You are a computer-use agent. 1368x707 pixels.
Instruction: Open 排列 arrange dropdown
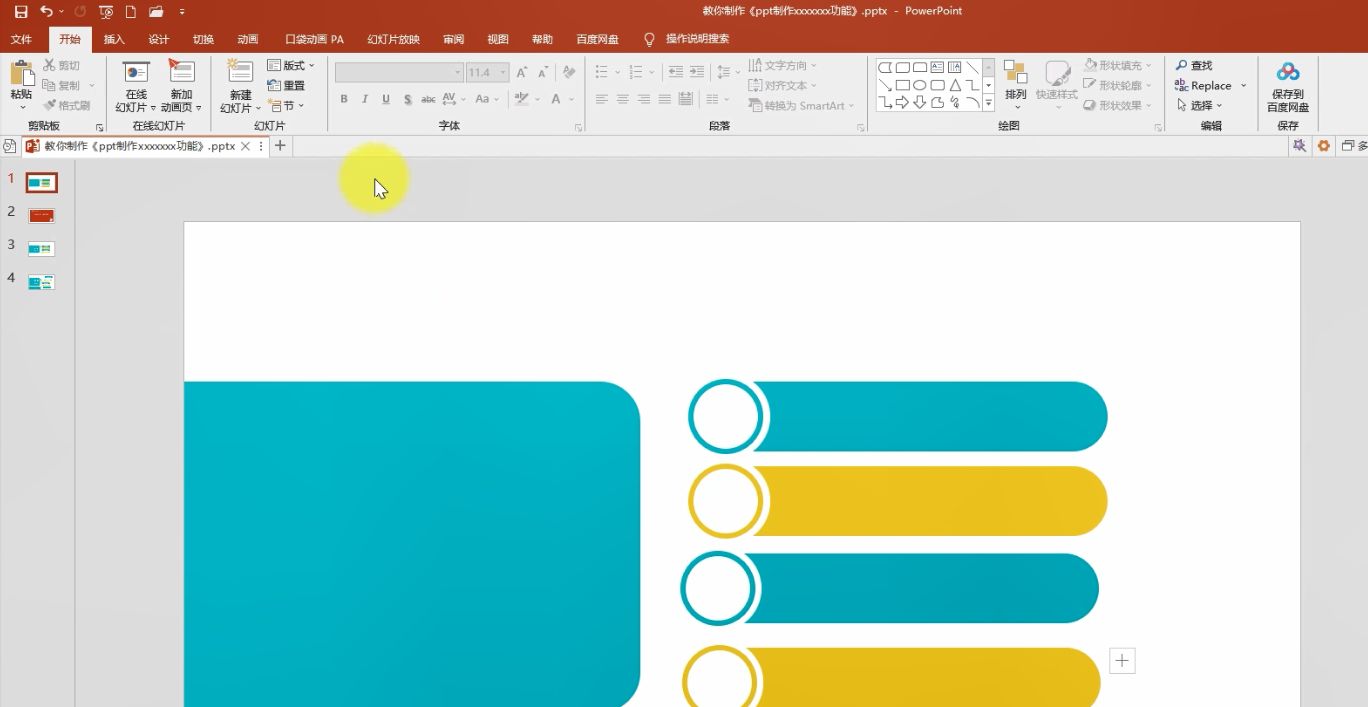click(x=1016, y=86)
